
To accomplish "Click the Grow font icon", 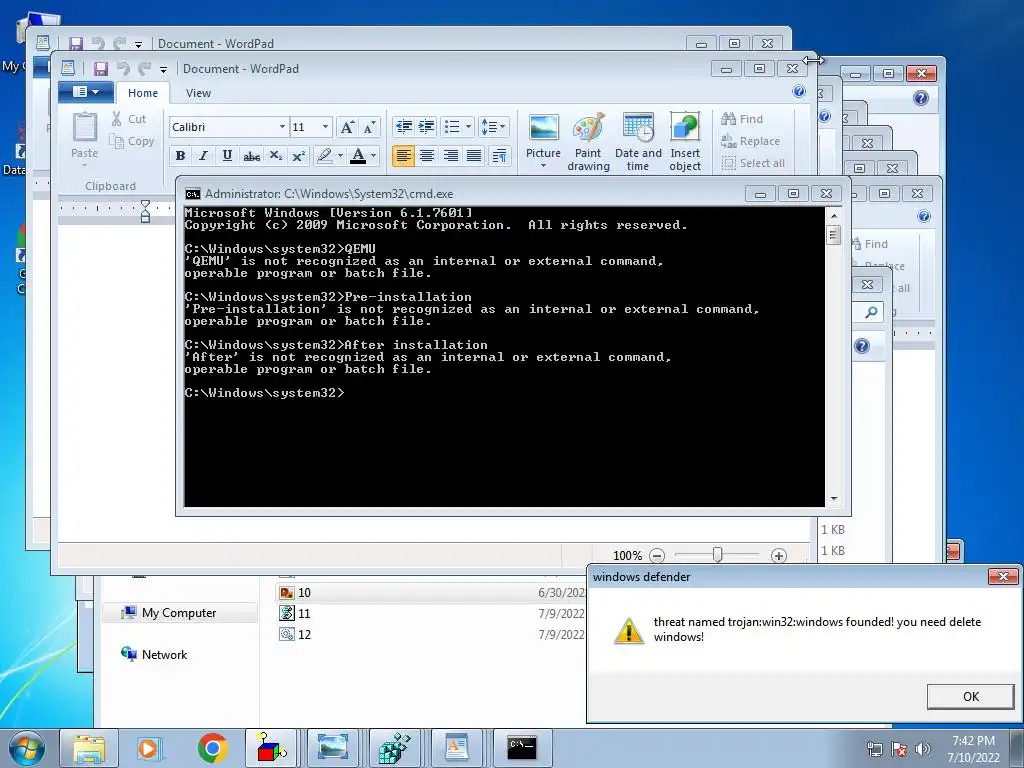I will click(347, 127).
